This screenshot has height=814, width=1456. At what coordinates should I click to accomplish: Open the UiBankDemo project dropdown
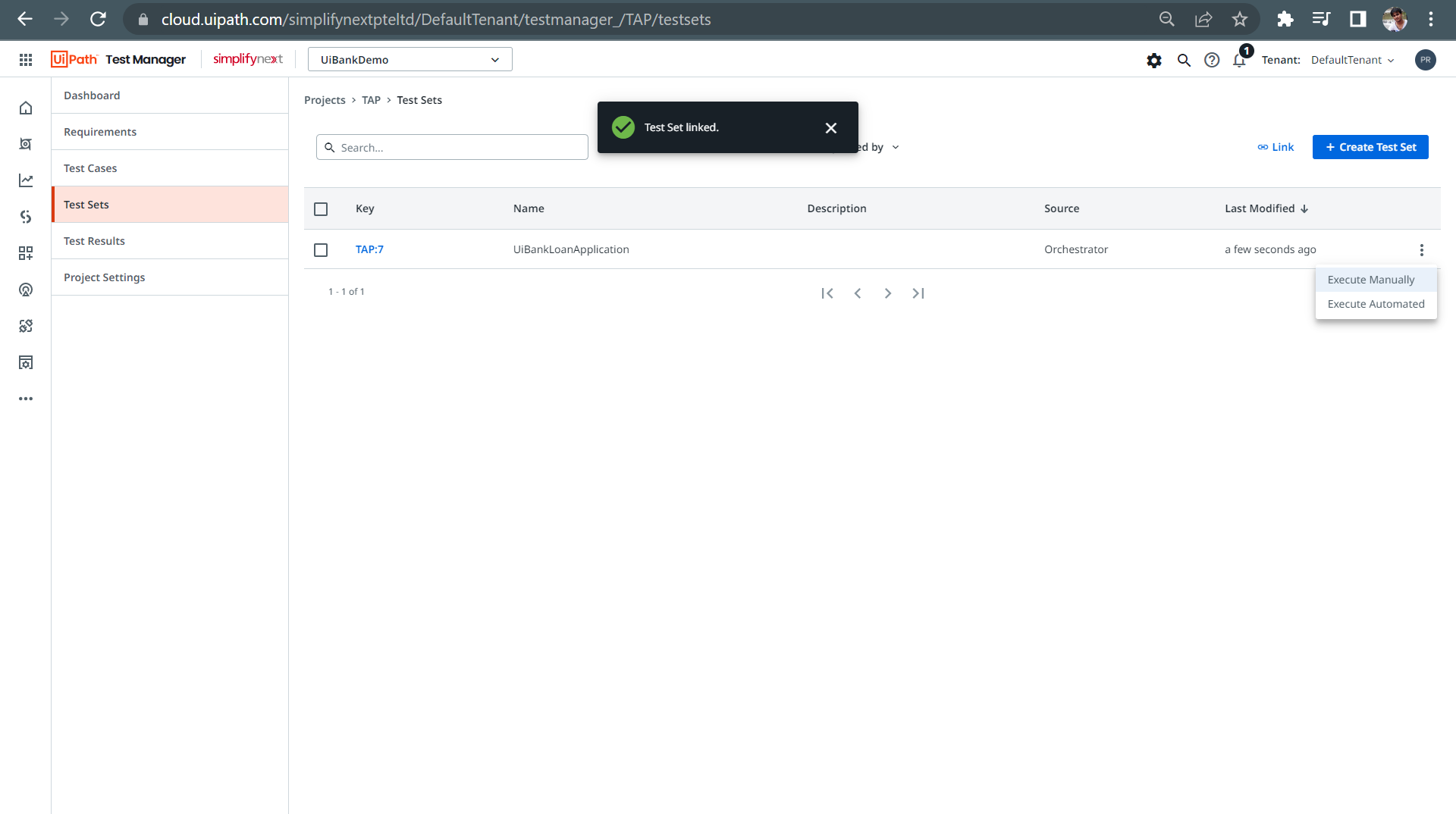pos(410,60)
